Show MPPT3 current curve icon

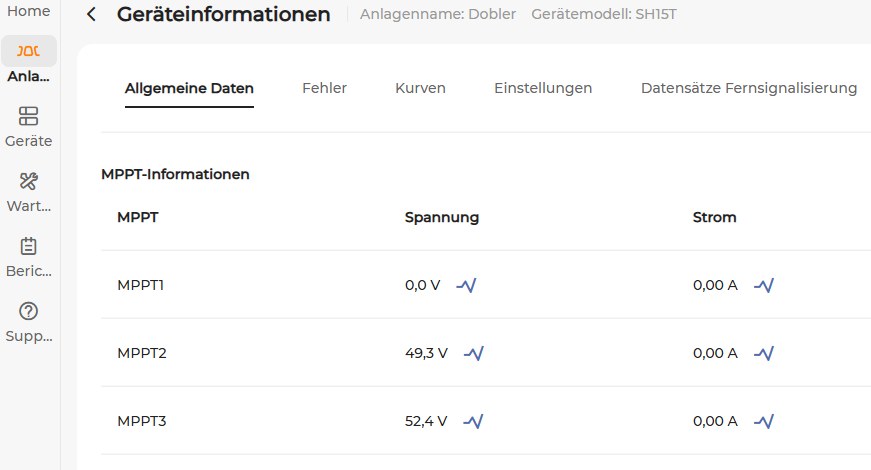pos(764,422)
